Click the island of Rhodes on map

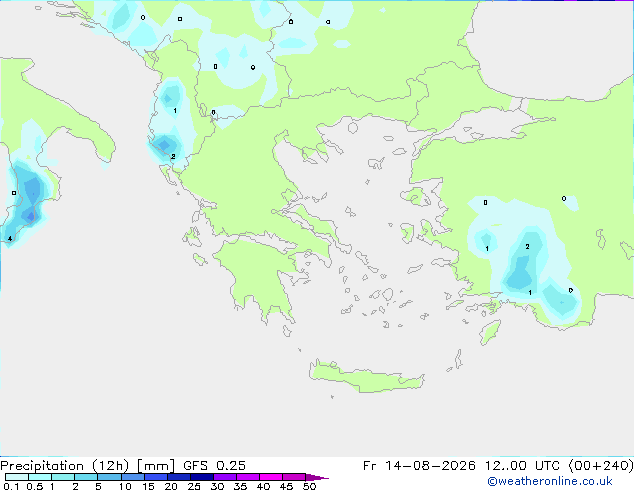click(490, 332)
